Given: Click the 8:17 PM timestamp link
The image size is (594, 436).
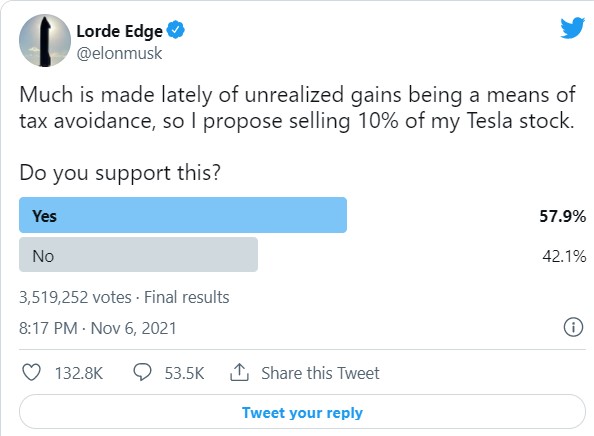Looking at the screenshot, I should (x=48, y=328).
